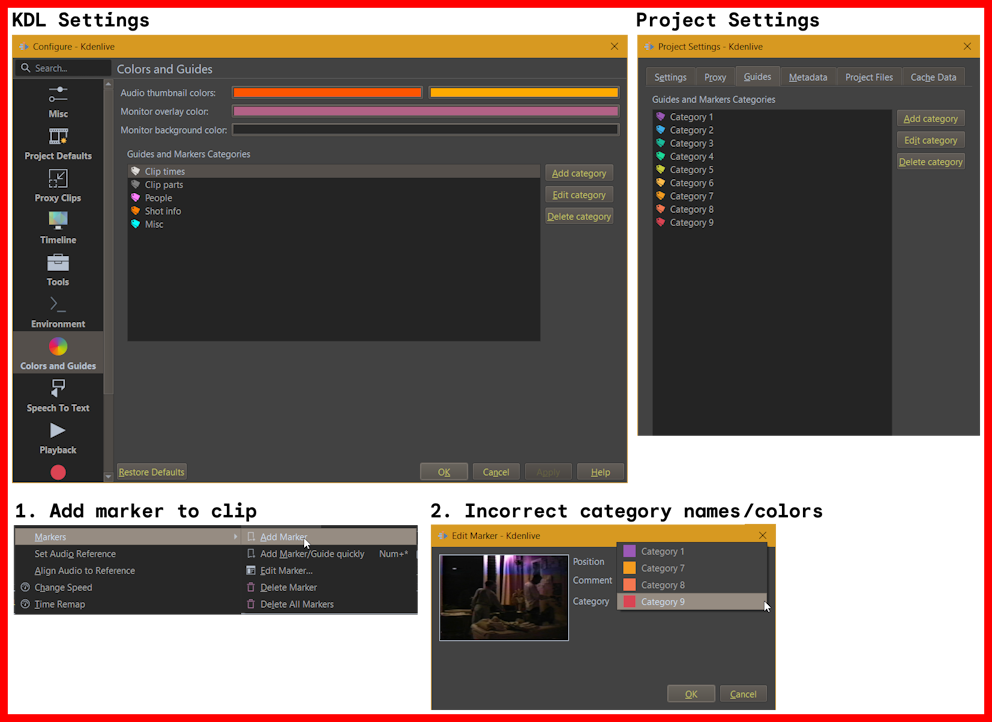Open the Playback settings page
992x722 pixels.
pyautogui.click(x=58, y=437)
